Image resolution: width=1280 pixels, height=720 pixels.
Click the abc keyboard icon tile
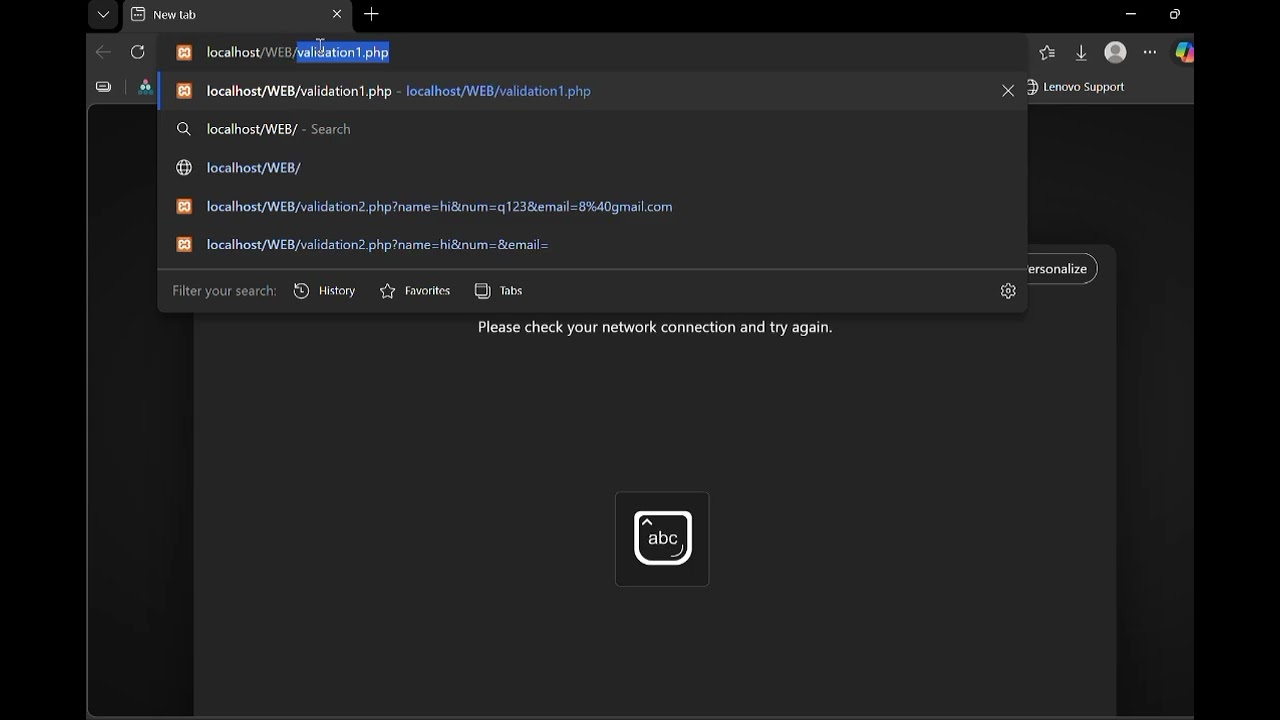pos(662,539)
